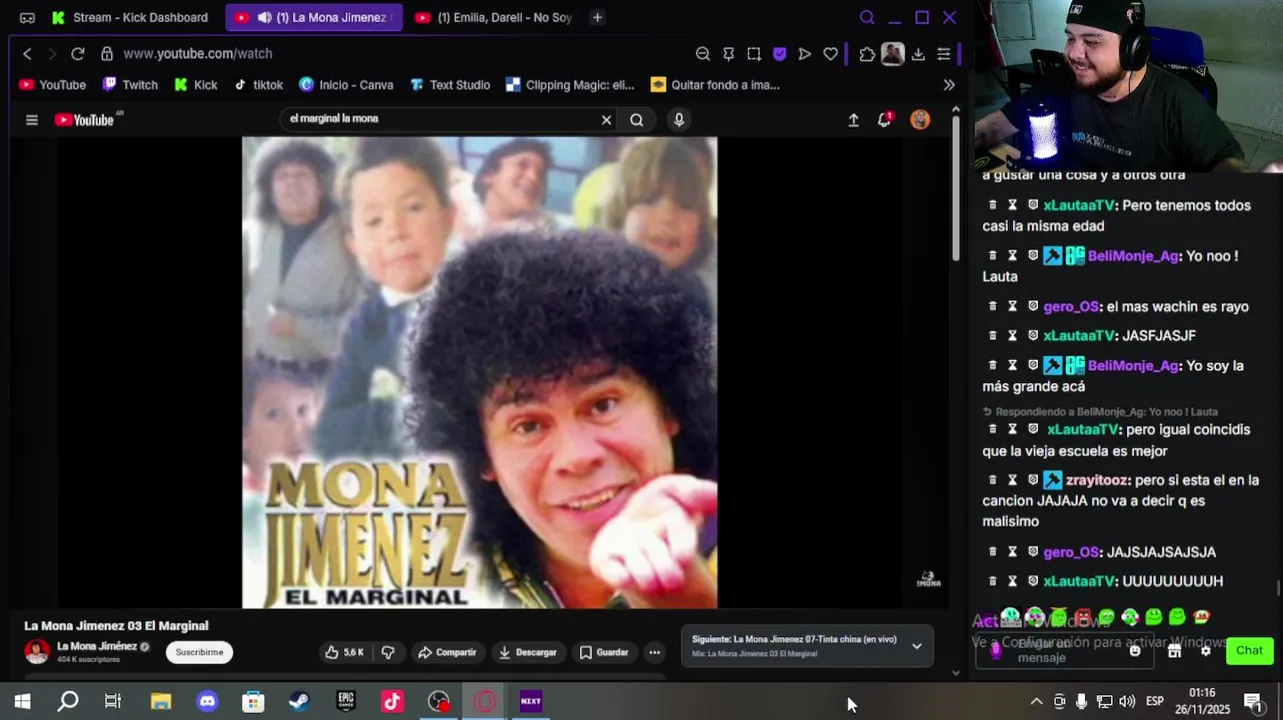Open Steam from the taskbar
Image resolution: width=1283 pixels, height=720 pixels.
299,702
